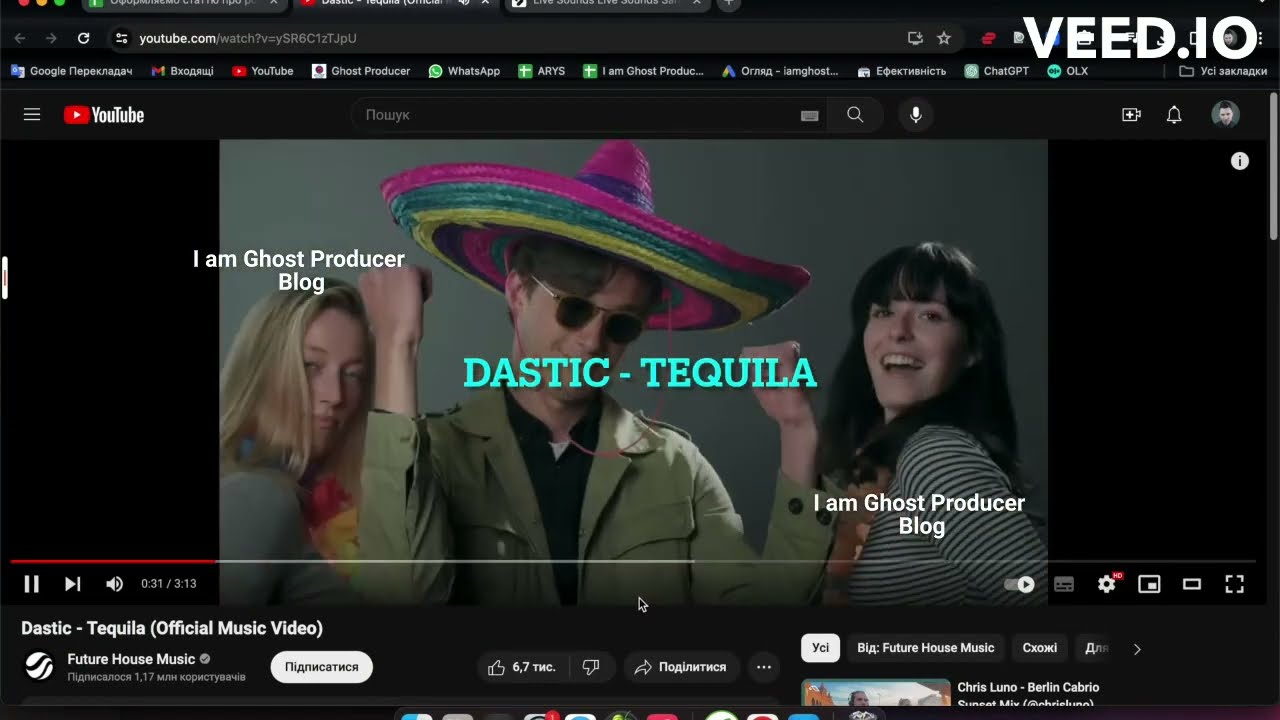Go to the YouTube home logo
Image resolution: width=1280 pixels, height=720 pixels.
(104, 115)
